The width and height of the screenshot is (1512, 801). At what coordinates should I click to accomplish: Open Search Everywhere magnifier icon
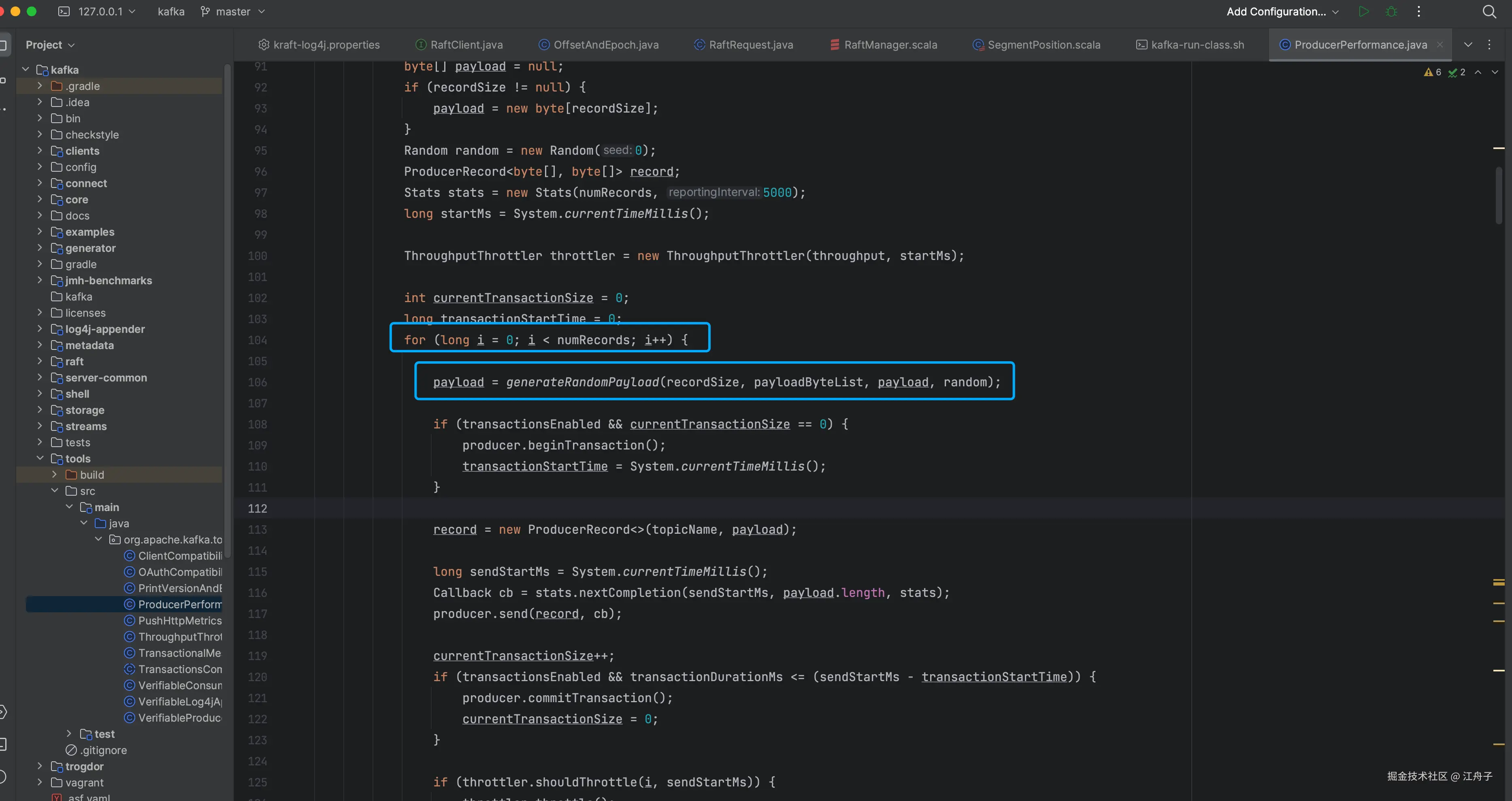tap(1489, 11)
